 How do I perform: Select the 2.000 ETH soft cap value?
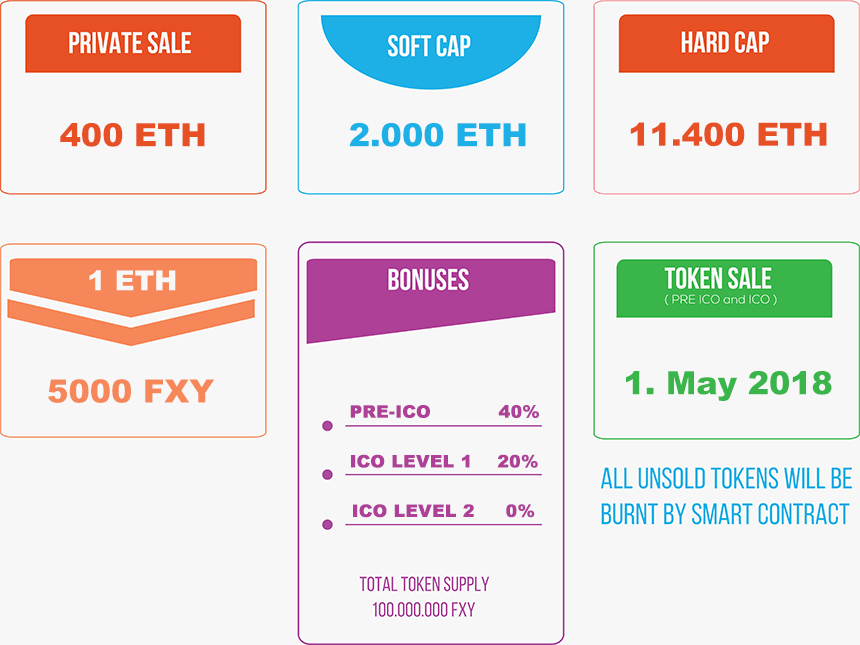(437, 135)
